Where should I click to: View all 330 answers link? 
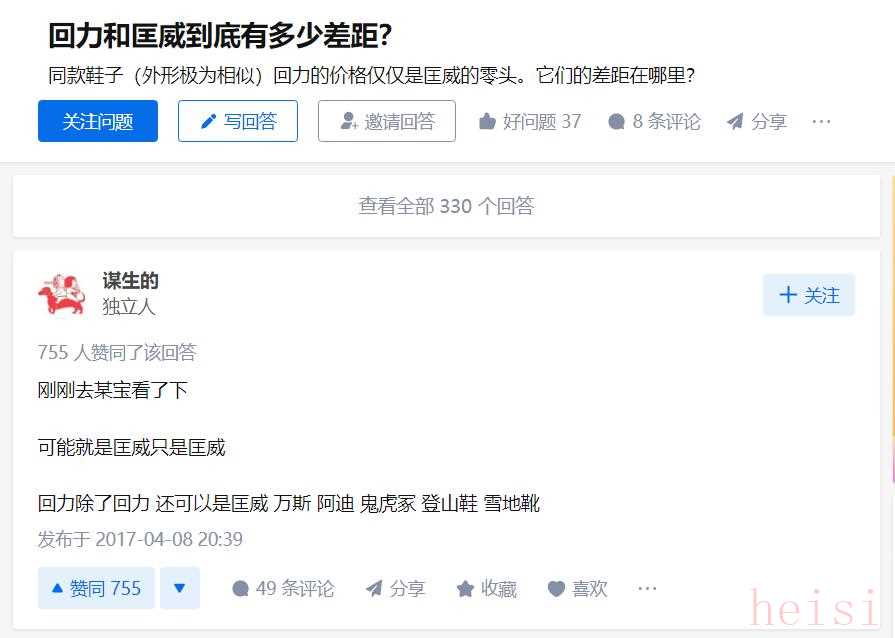click(x=446, y=206)
